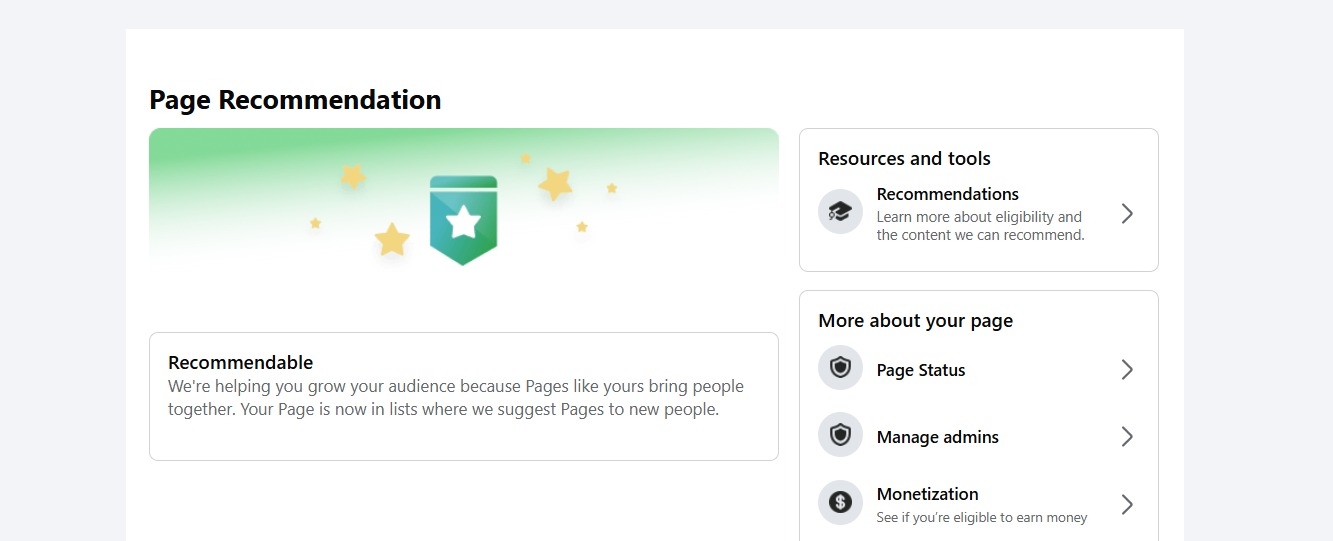Expand the Recommendations chevron arrow
This screenshot has height=541, width=1333.
pyautogui.click(x=1127, y=213)
